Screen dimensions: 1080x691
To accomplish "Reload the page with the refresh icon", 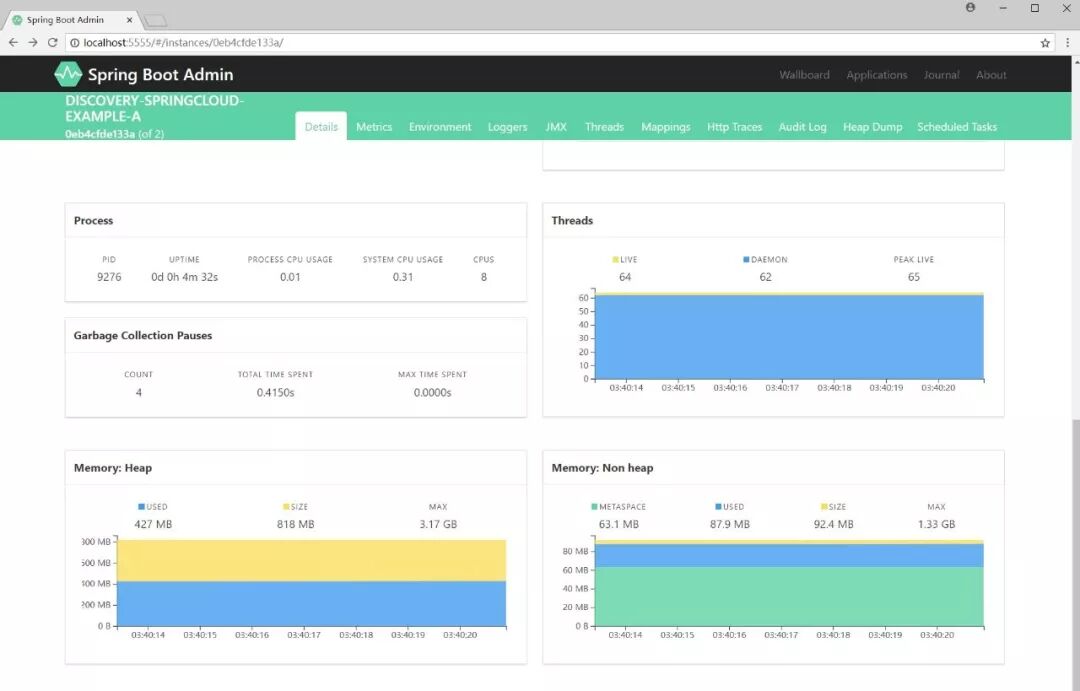I will 52,43.
